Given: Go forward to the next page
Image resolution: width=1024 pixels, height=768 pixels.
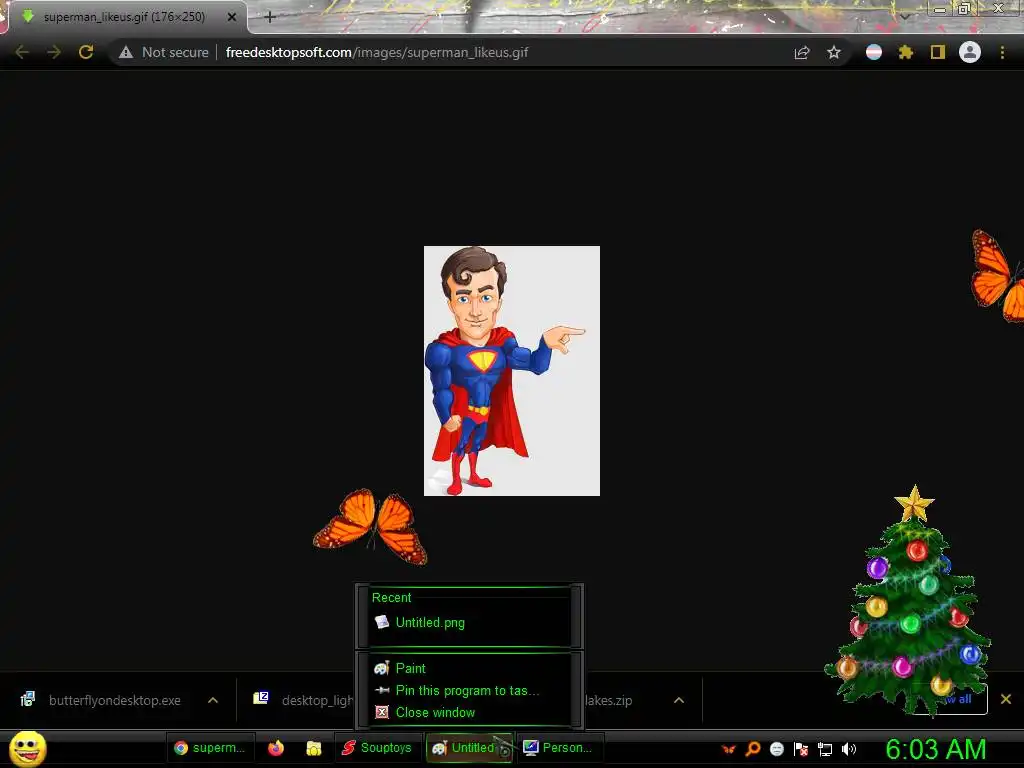Looking at the screenshot, I should point(54,52).
